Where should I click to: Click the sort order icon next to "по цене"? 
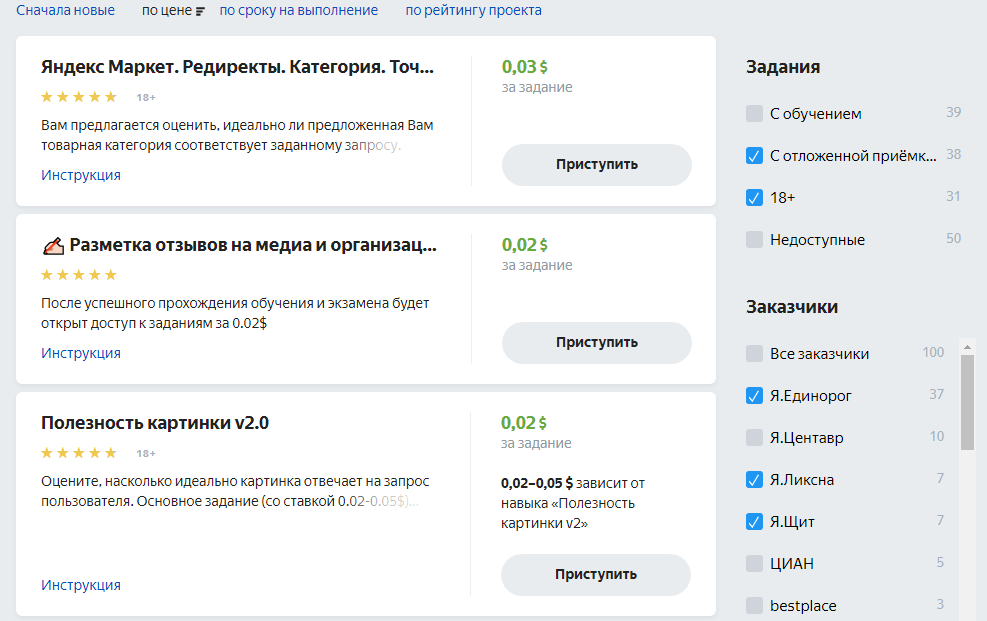pyautogui.click(x=200, y=10)
